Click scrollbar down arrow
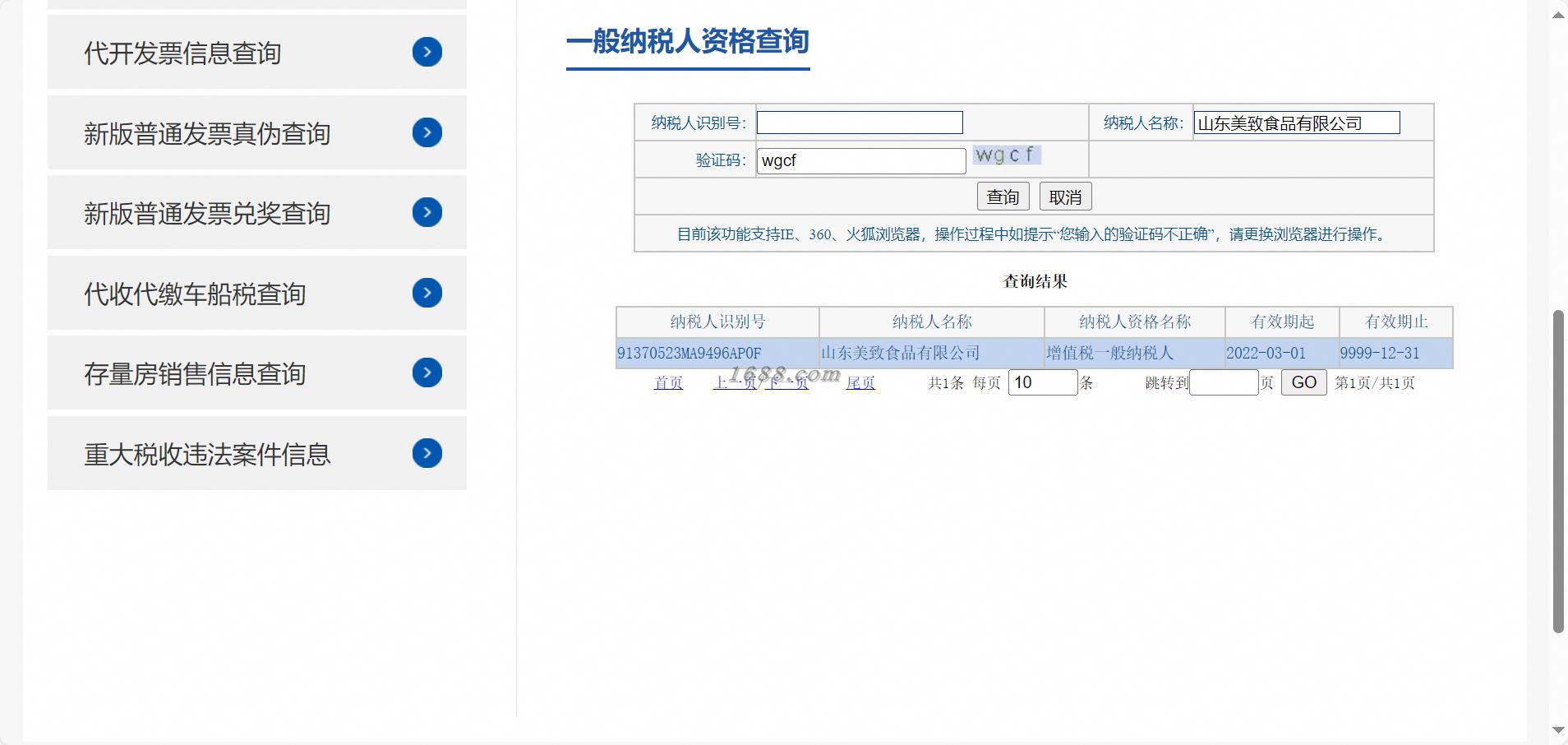 [x=1558, y=730]
